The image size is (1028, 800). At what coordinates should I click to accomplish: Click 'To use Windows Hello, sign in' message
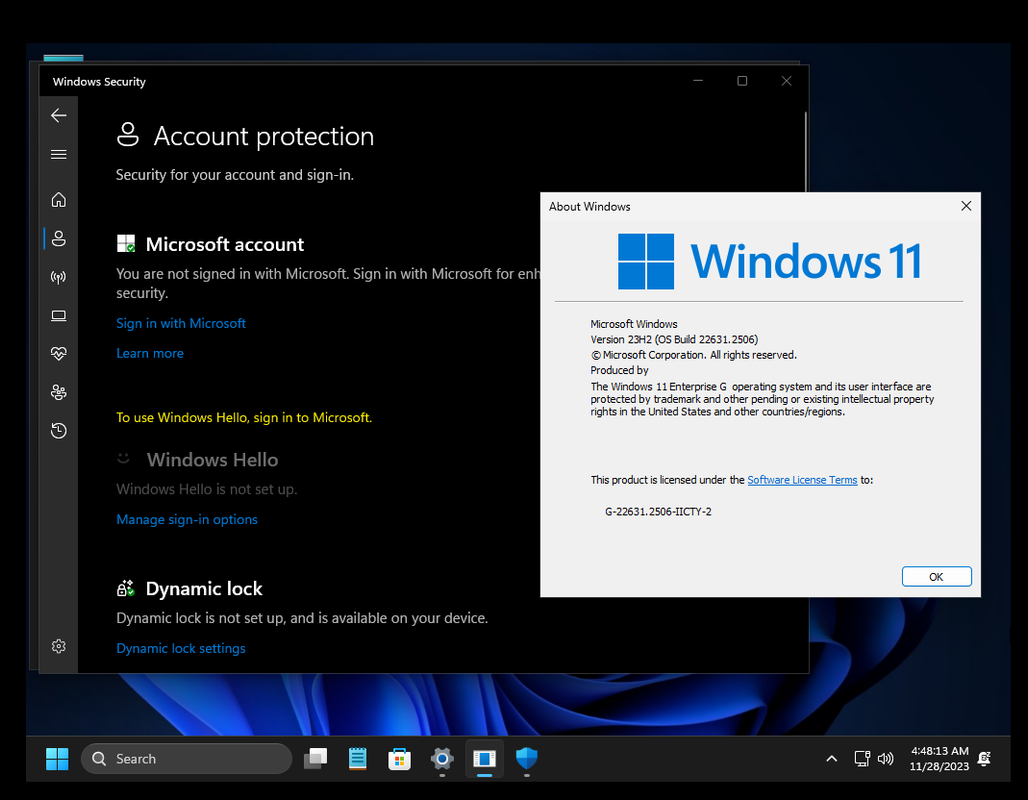click(x=244, y=417)
